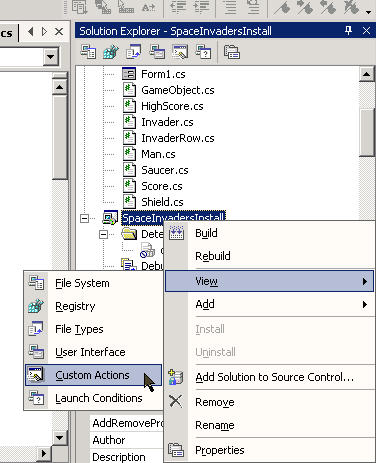
Task: Click the Form1.cs form icon
Action: [x=129, y=74]
